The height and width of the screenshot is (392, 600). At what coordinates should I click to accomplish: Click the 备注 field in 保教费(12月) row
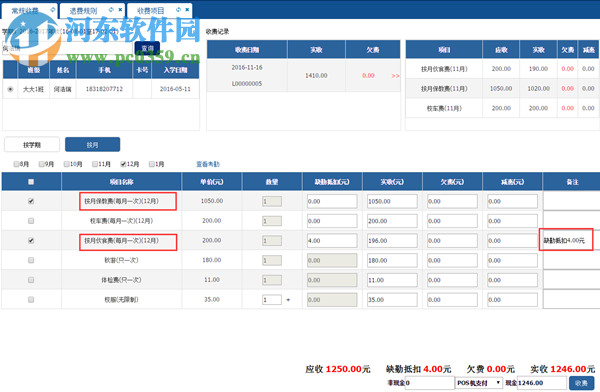[571, 201]
